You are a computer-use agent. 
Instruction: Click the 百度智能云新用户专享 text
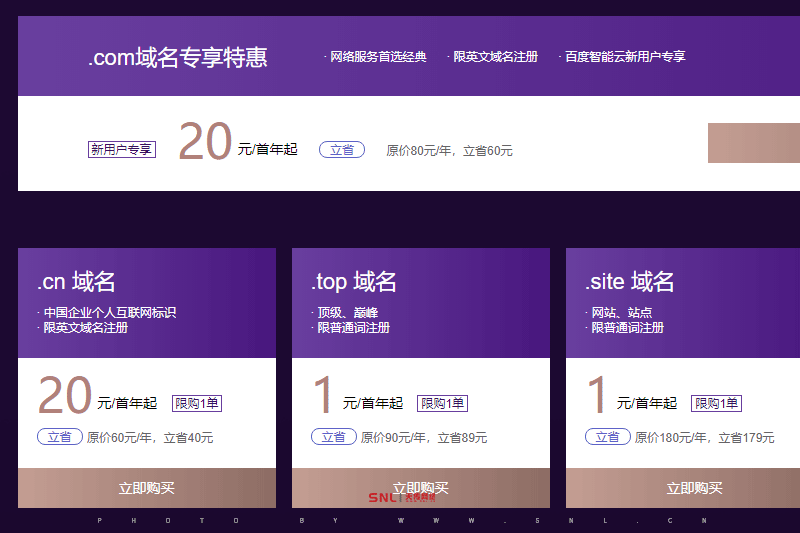click(x=624, y=57)
